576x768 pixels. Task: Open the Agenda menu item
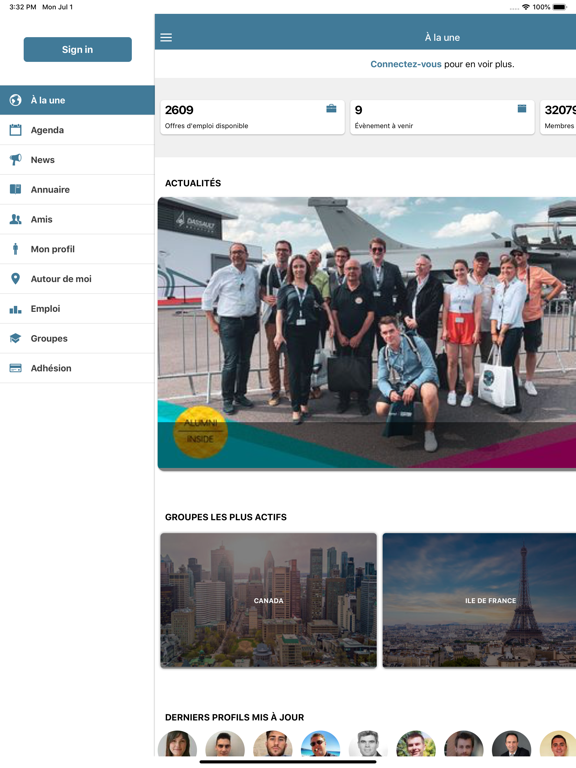(77, 130)
